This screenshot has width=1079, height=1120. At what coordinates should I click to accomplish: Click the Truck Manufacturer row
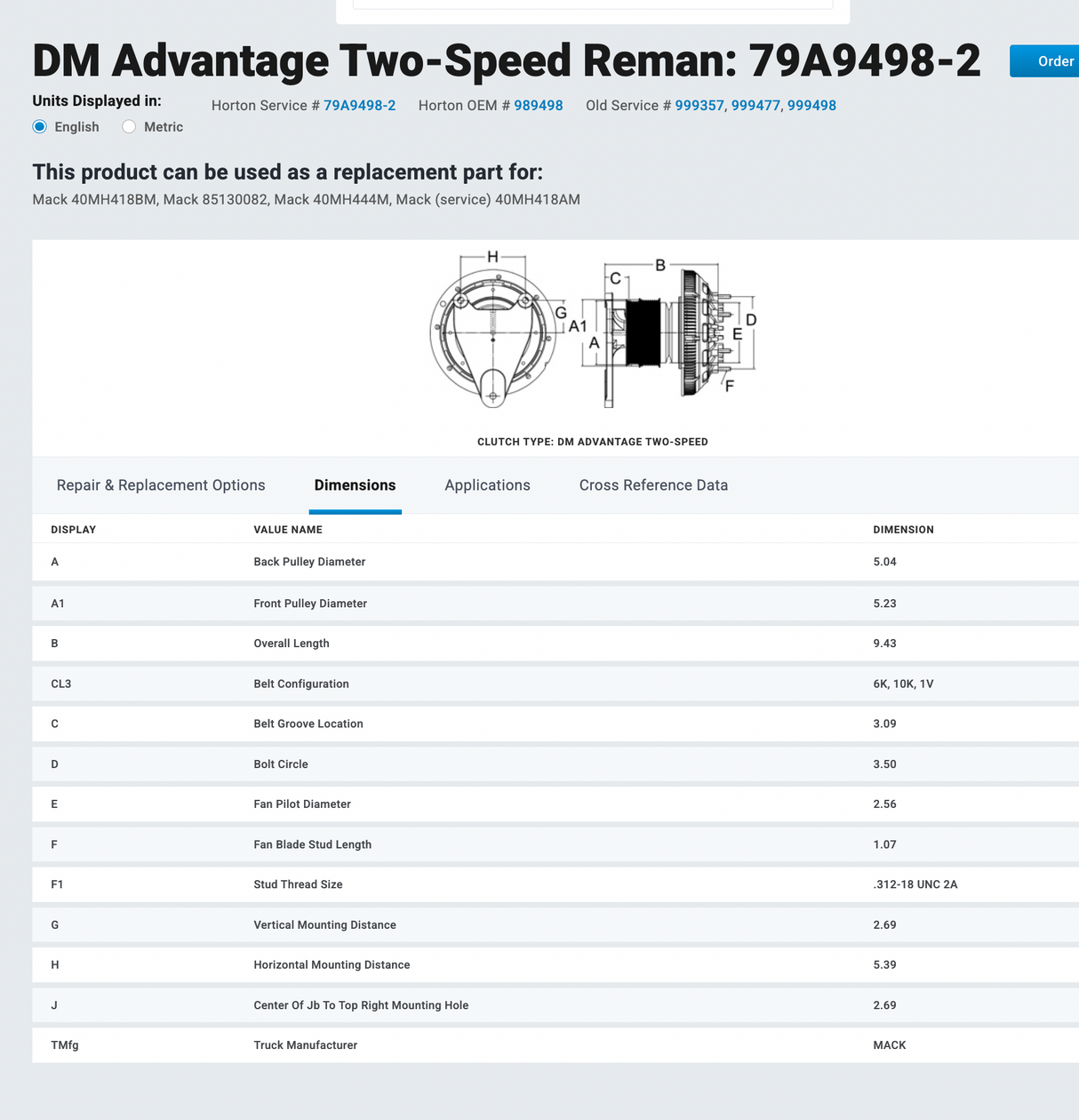pyautogui.click(x=305, y=1045)
